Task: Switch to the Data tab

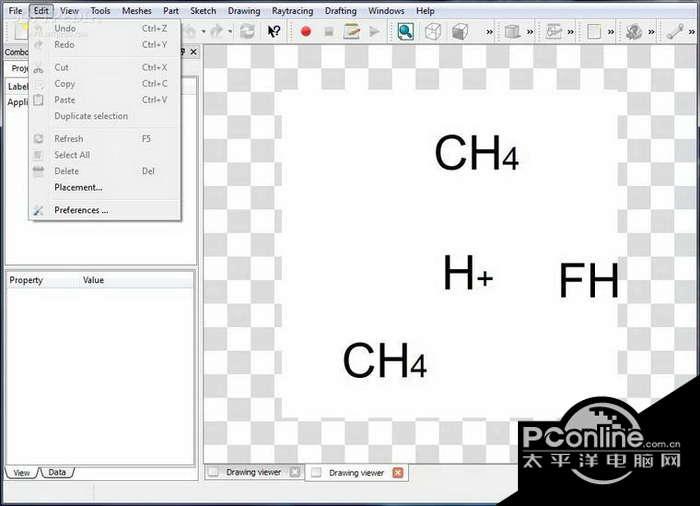Action: coord(57,472)
